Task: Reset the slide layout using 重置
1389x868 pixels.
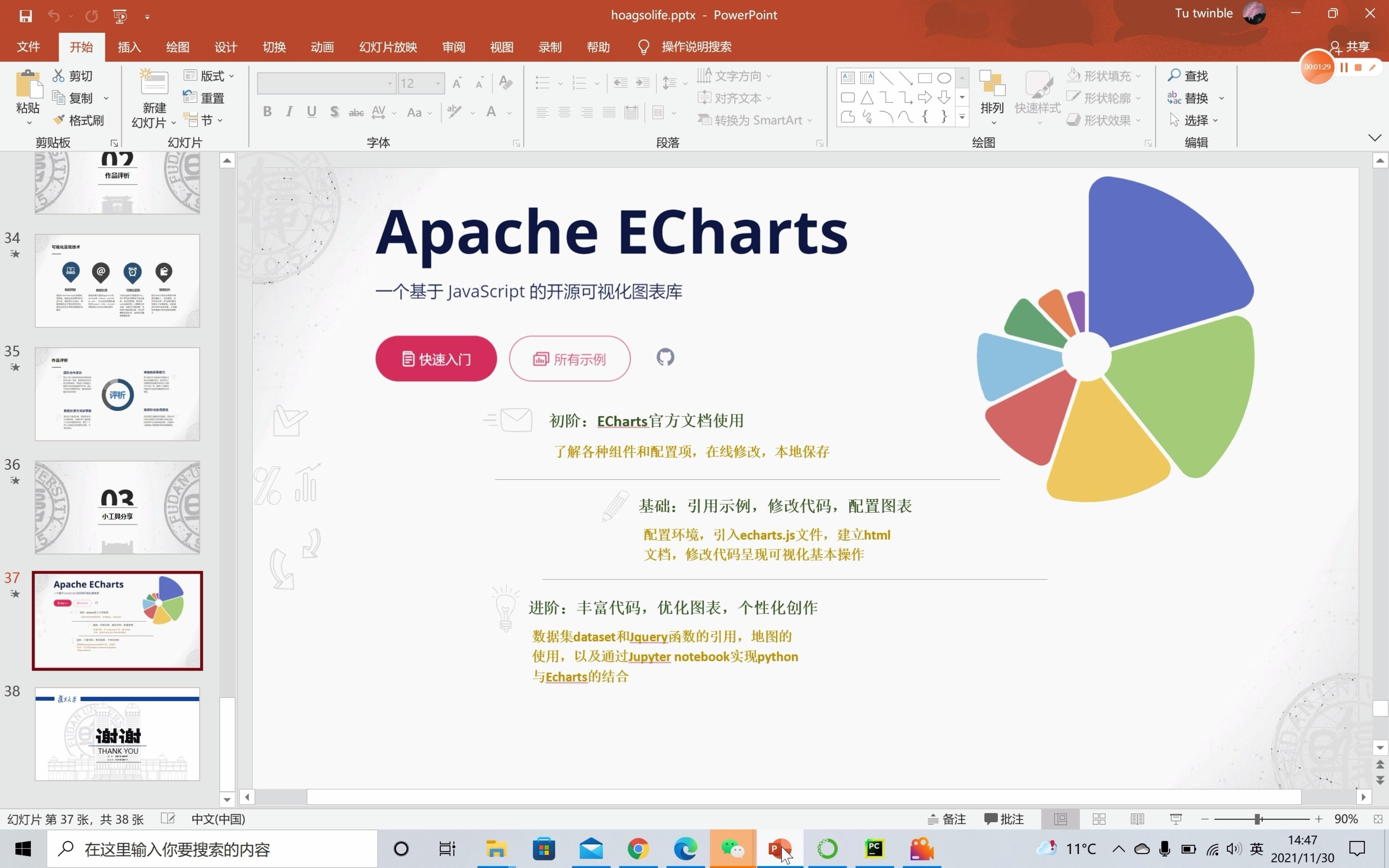Action: 204,98
